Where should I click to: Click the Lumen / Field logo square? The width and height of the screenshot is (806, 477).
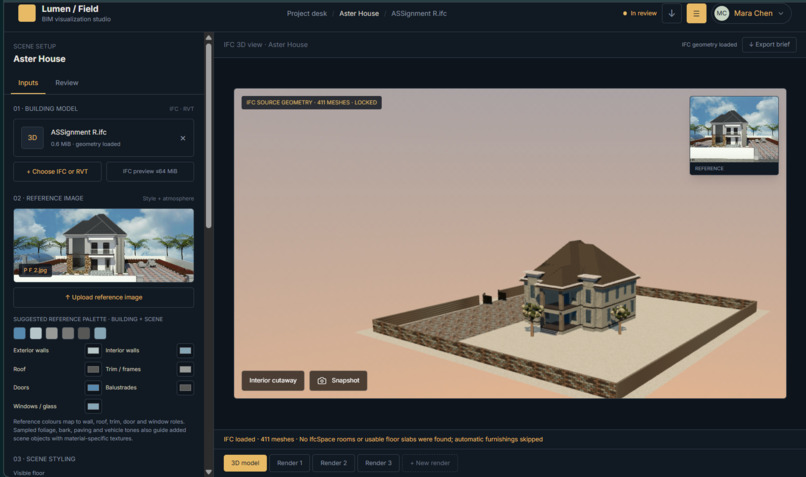pos(27,13)
